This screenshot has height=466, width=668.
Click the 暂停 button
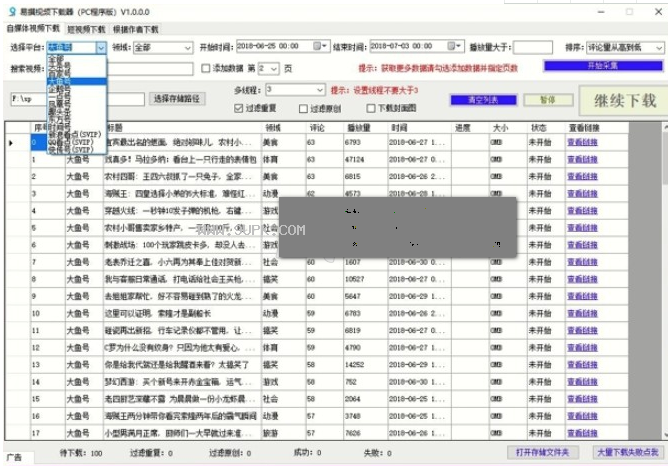pos(548,100)
